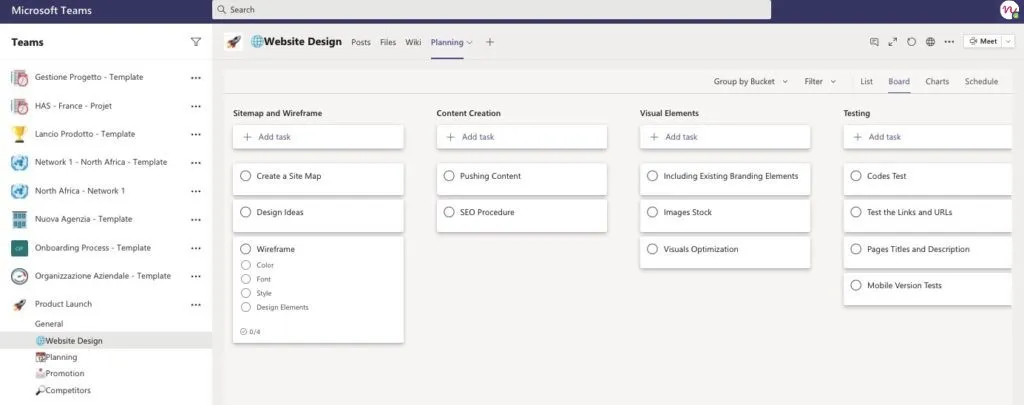1024x405 pixels.
Task: Mark Pushing Content task complete
Action: point(449,176)
